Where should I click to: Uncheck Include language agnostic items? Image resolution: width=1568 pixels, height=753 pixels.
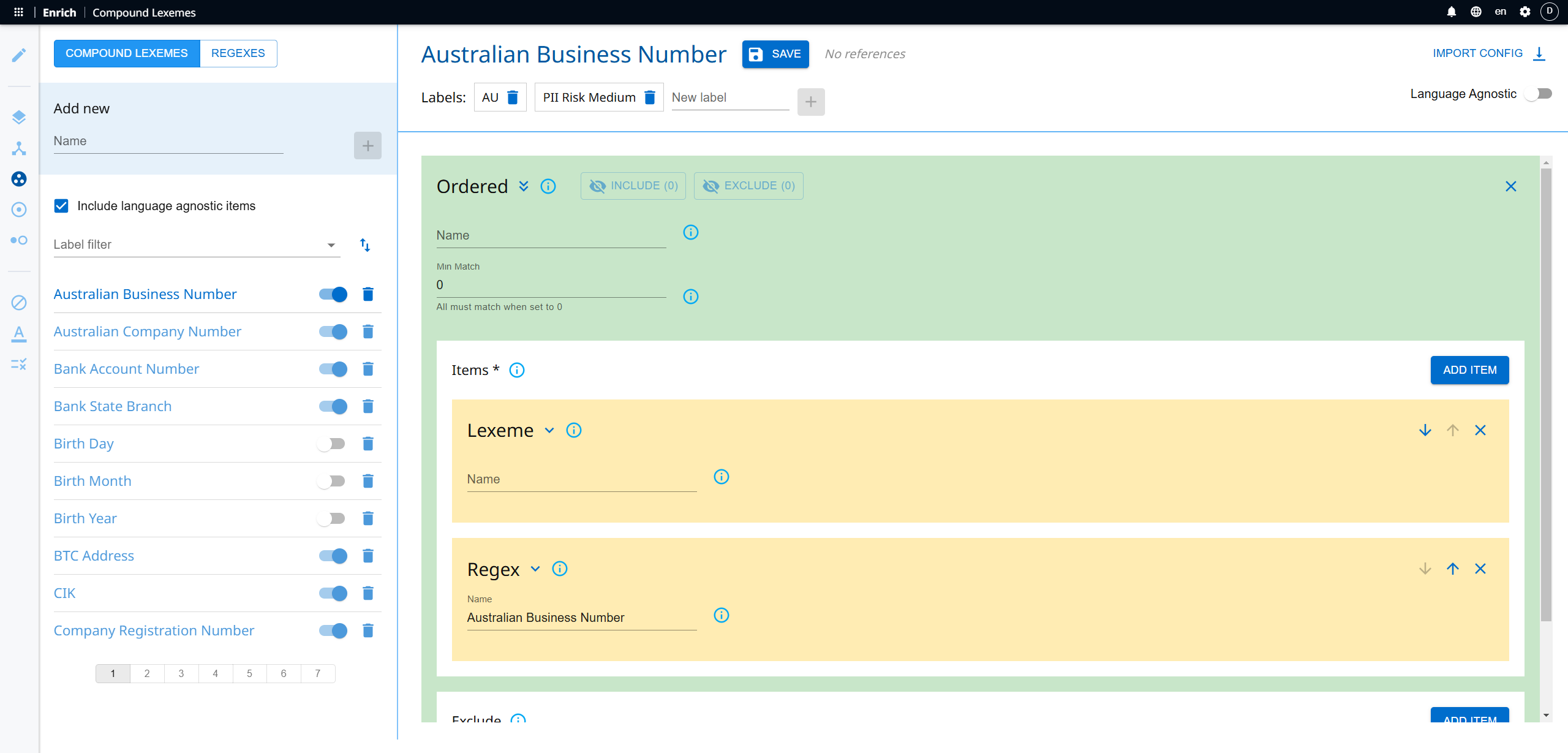tap(61, 206)
